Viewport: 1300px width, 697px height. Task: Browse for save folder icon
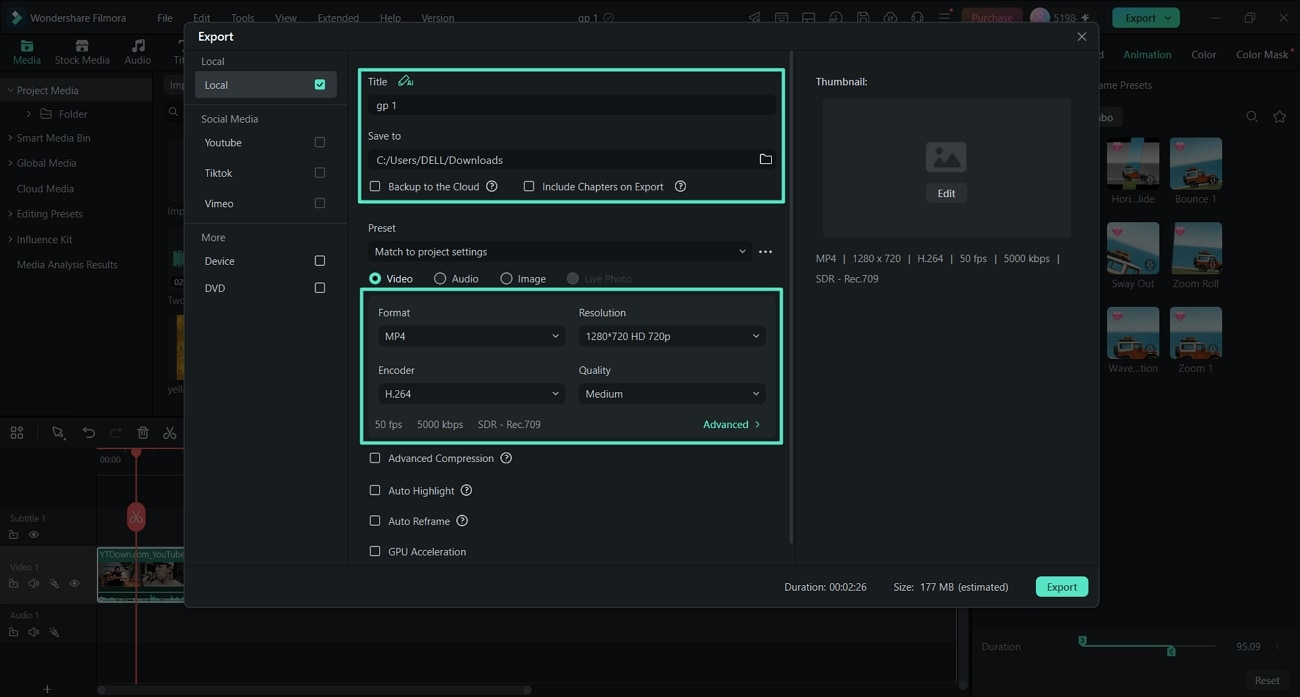click(x=765, y=159)
